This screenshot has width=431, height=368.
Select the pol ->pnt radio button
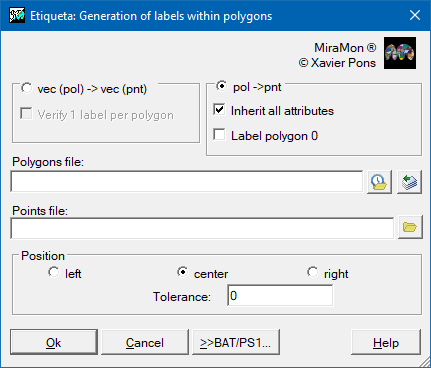(221, 86)
